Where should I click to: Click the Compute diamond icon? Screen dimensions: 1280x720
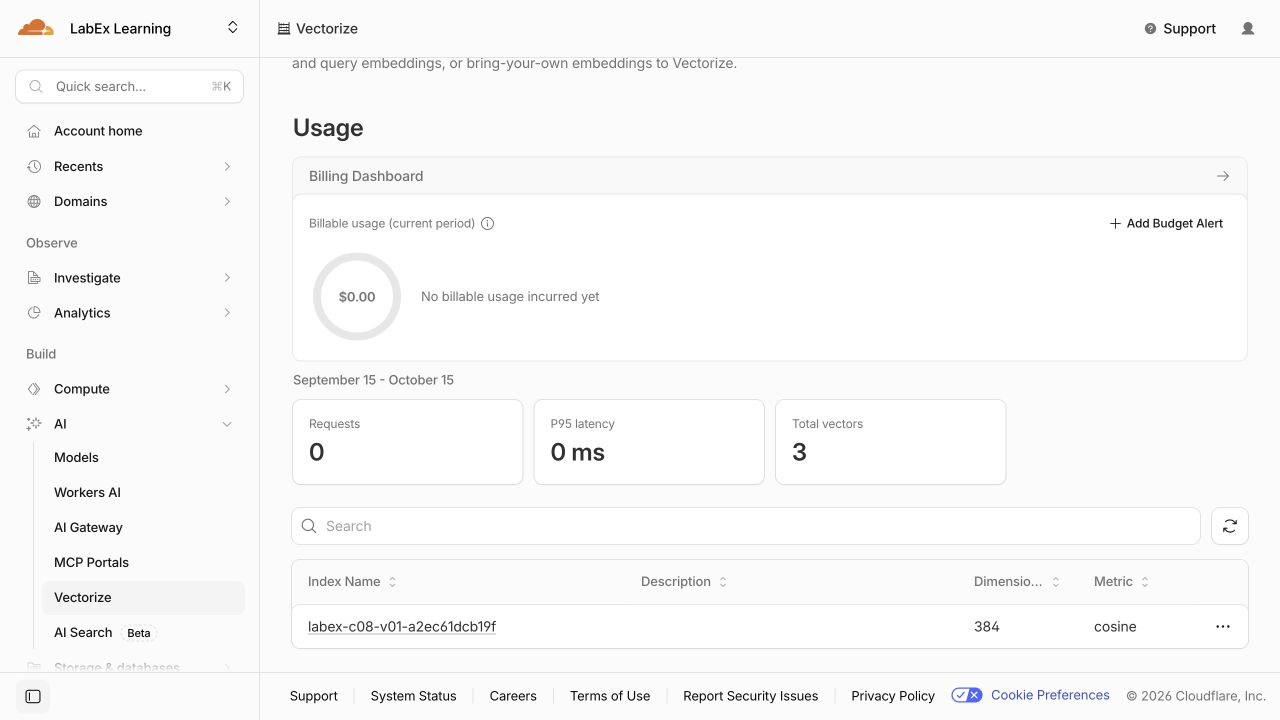coord(34,389)
